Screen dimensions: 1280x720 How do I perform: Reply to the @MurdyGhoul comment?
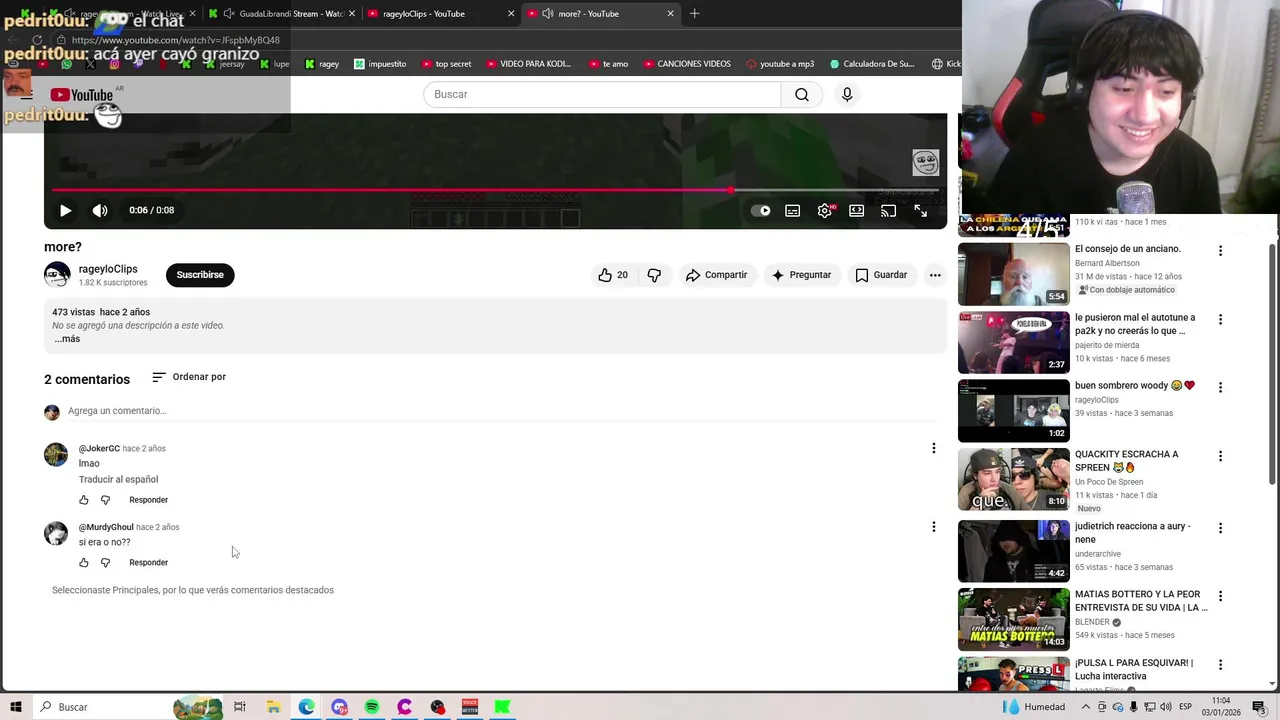(x=148, y=563)
